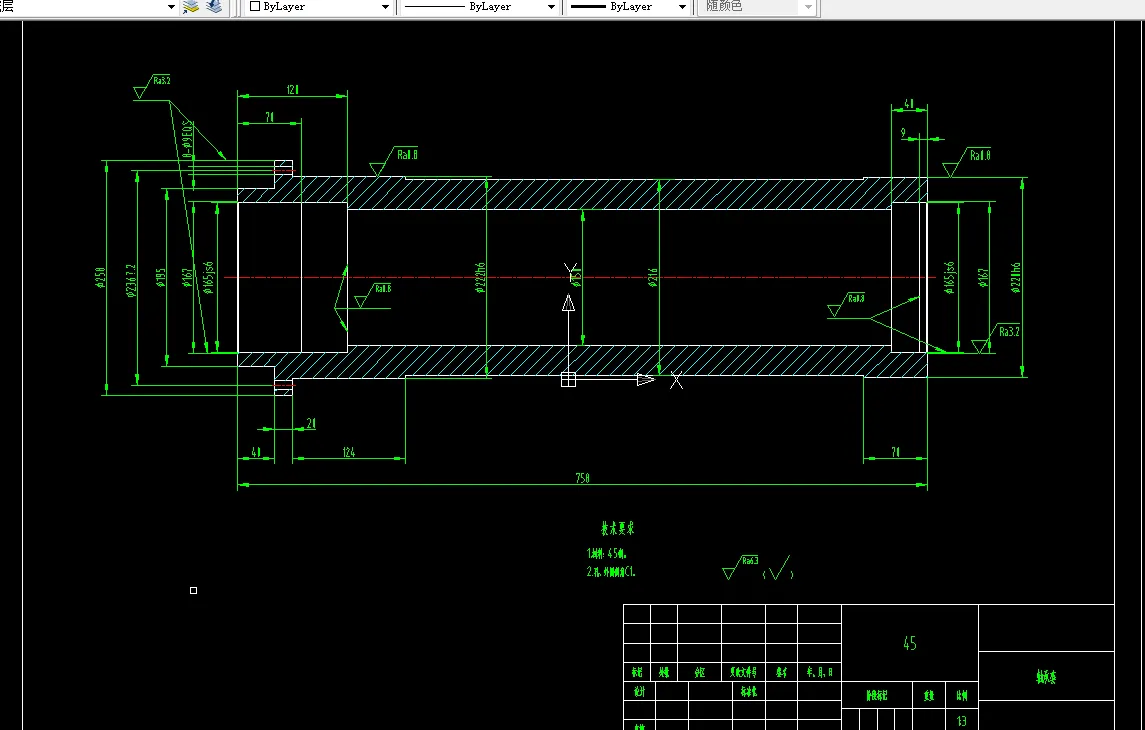Click the red horizontal centerline of the part
The height and width of the screenshot is (730, 1145).
[x=580, y=277]
